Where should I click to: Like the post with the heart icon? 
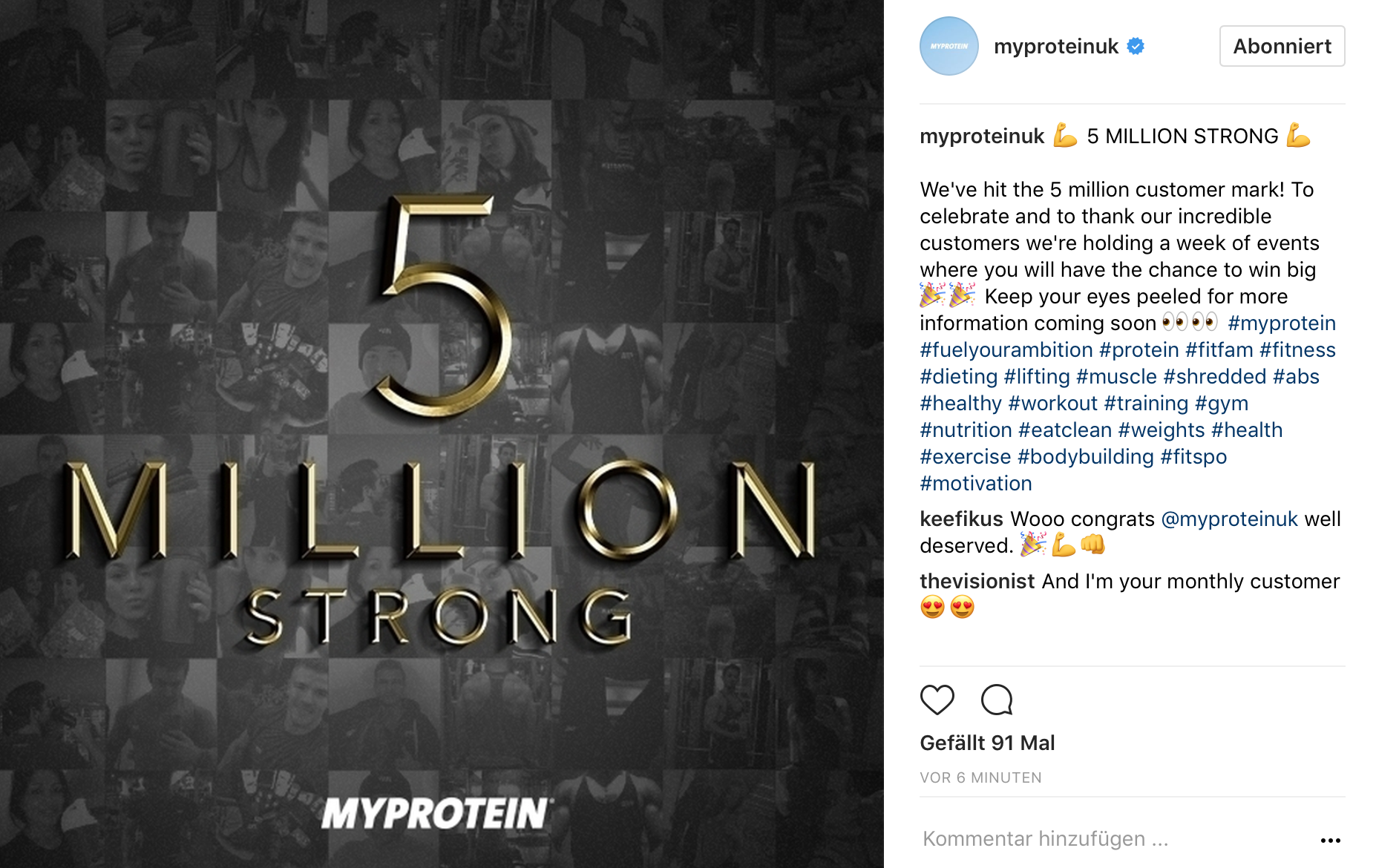(x=937, y=700)
